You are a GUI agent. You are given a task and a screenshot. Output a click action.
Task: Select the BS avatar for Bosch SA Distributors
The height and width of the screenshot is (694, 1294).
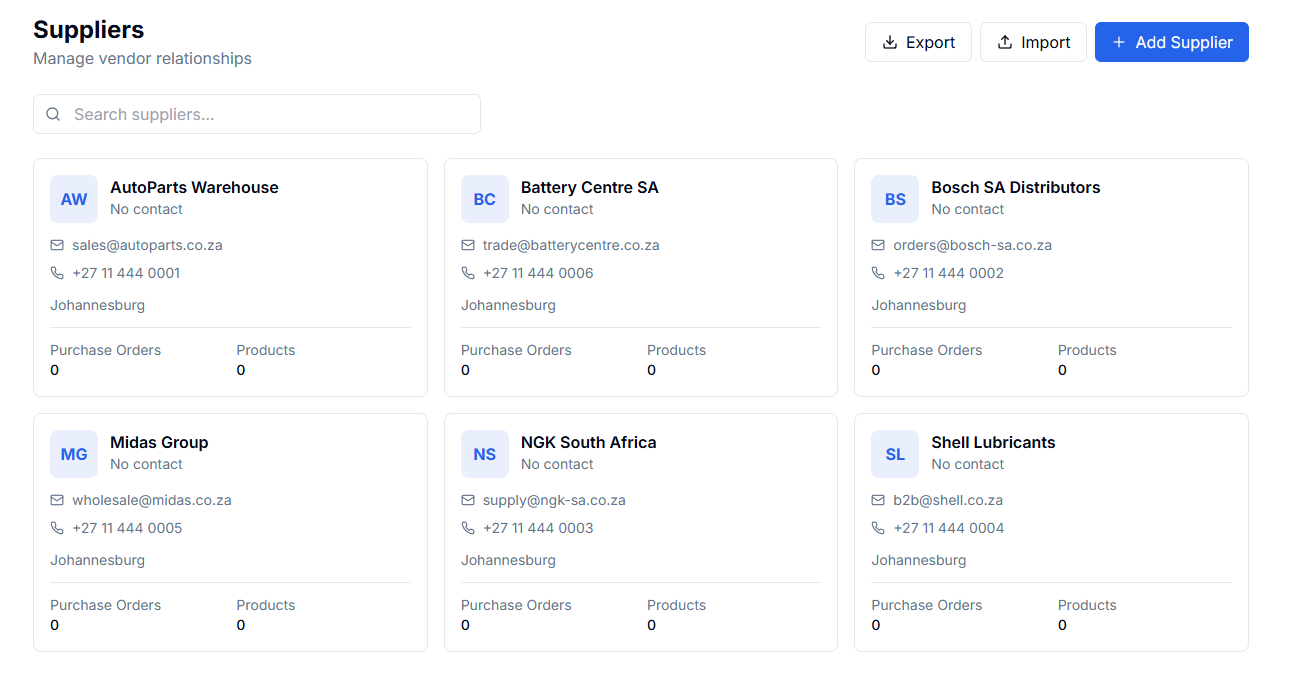coord(894,198)
